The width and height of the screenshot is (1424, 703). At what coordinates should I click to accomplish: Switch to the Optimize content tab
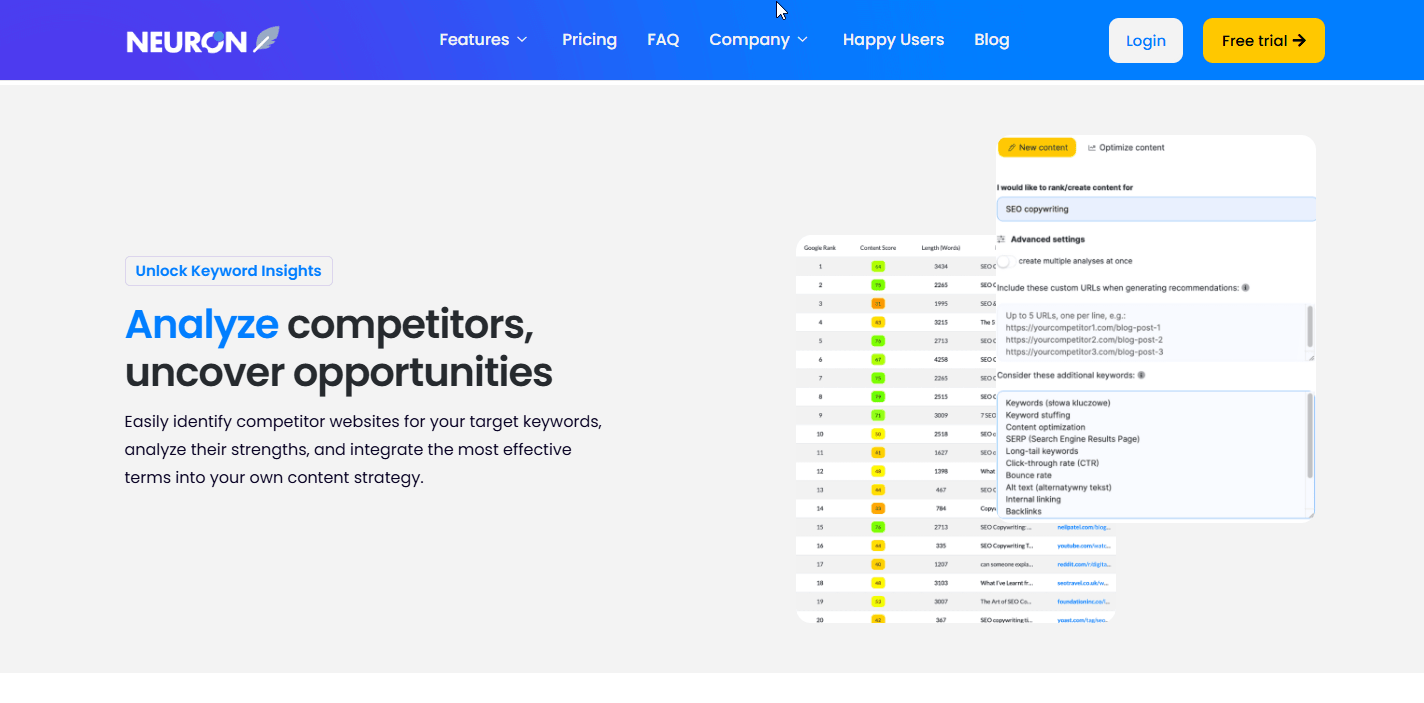pyautogui.click(x=1126, y=148)
